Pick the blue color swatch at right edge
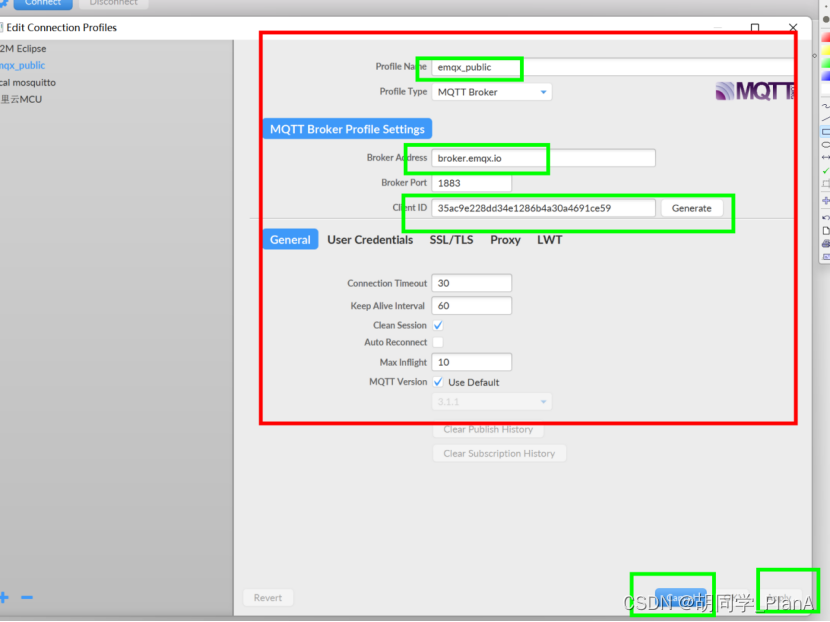This screenshot has height=622, width=830. pos(826,76)
